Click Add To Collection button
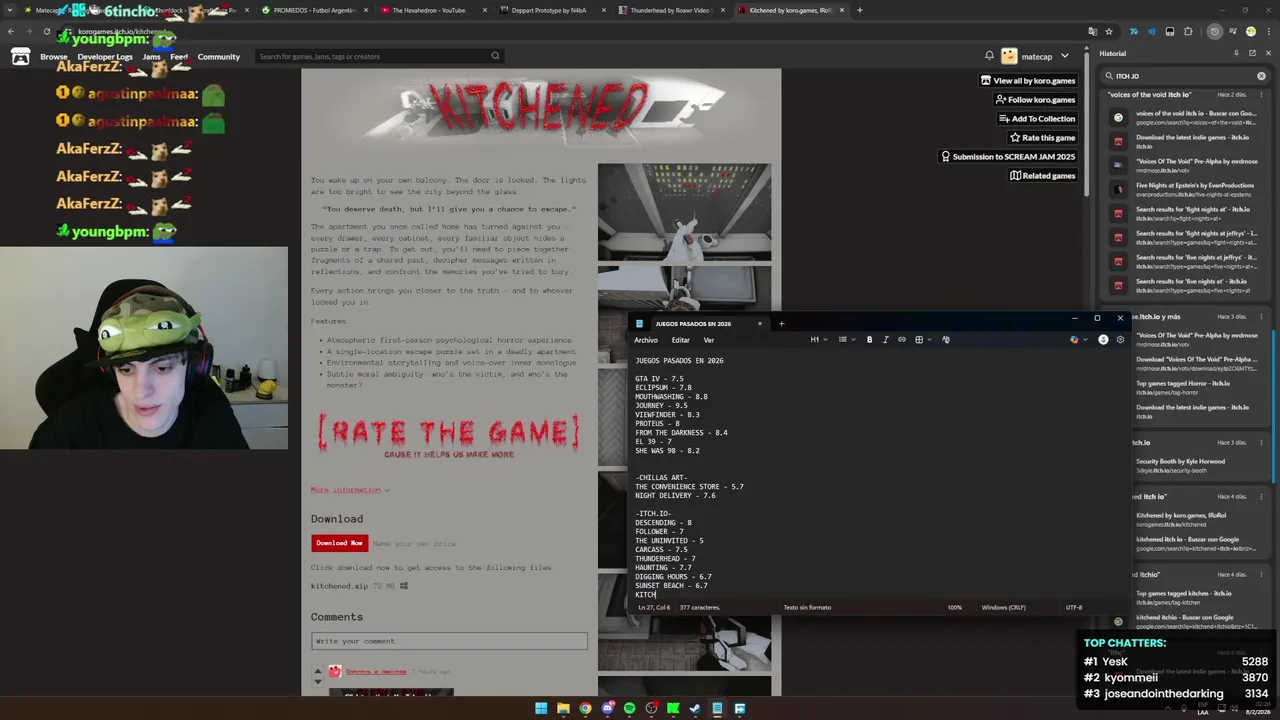The width and height of the screenshot is (1280, 720). coord(1037,119)
